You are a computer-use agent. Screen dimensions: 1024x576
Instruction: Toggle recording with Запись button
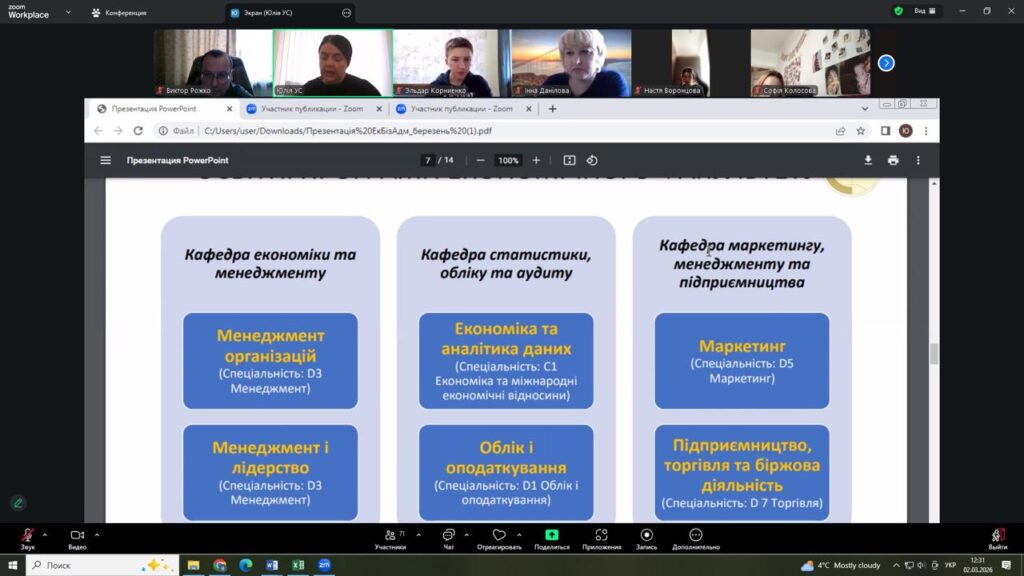coord(646,538)
